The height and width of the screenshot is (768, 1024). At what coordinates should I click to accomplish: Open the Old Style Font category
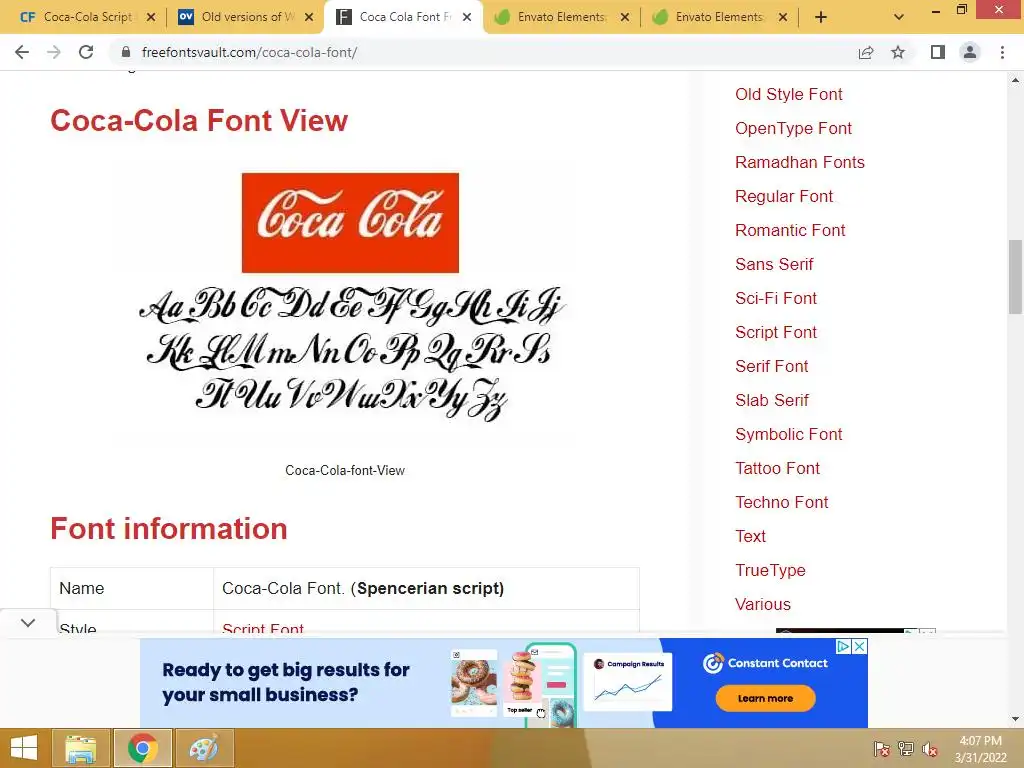(x=788, y=95)
